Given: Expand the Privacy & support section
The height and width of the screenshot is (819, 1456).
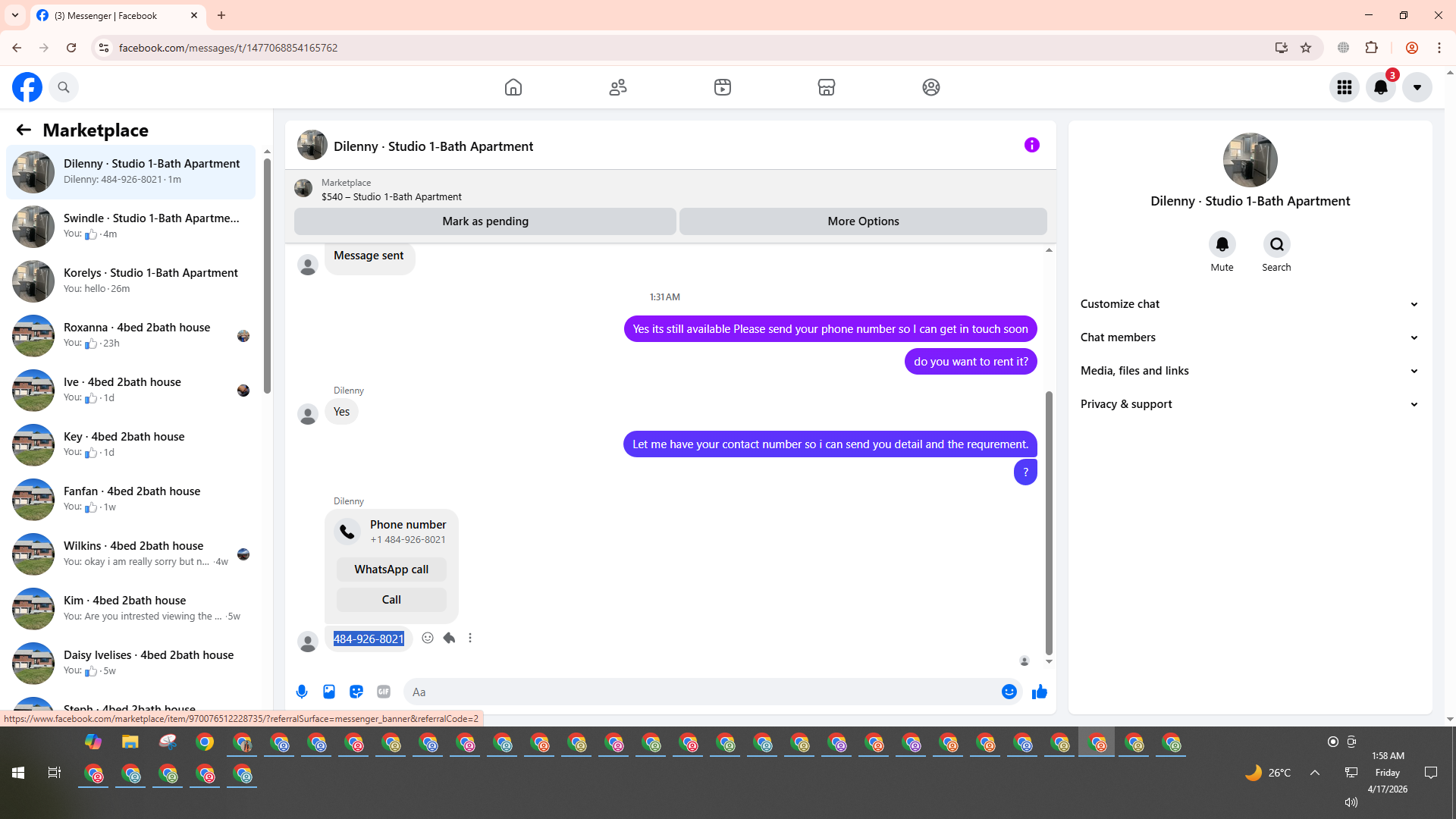Looking at the screenshot, I should (x=1250, y=404).
